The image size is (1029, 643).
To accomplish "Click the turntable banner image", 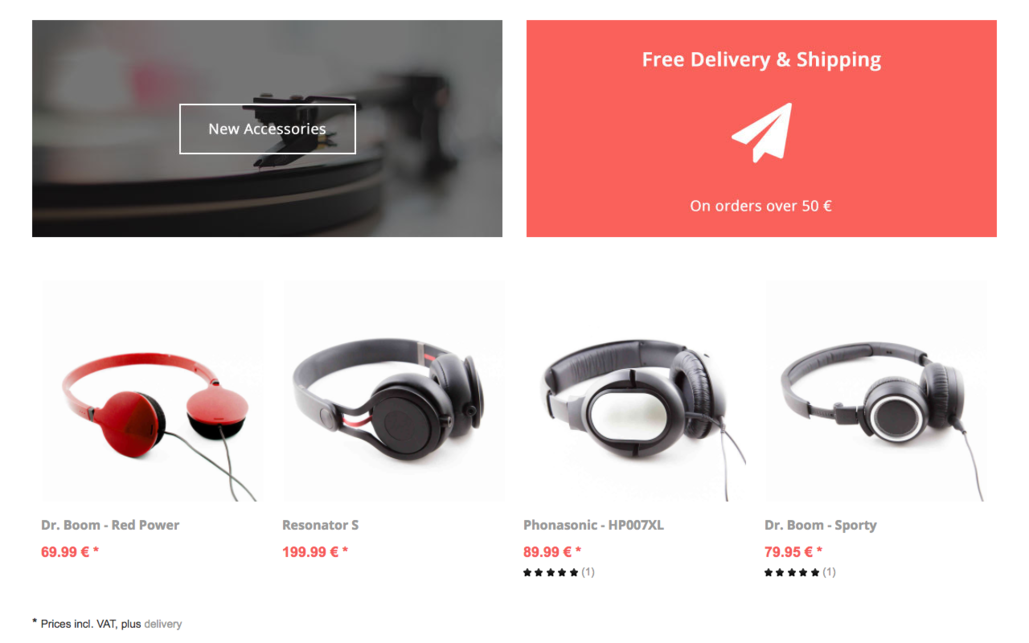I will pyautogui.click(x=267, y=129).
